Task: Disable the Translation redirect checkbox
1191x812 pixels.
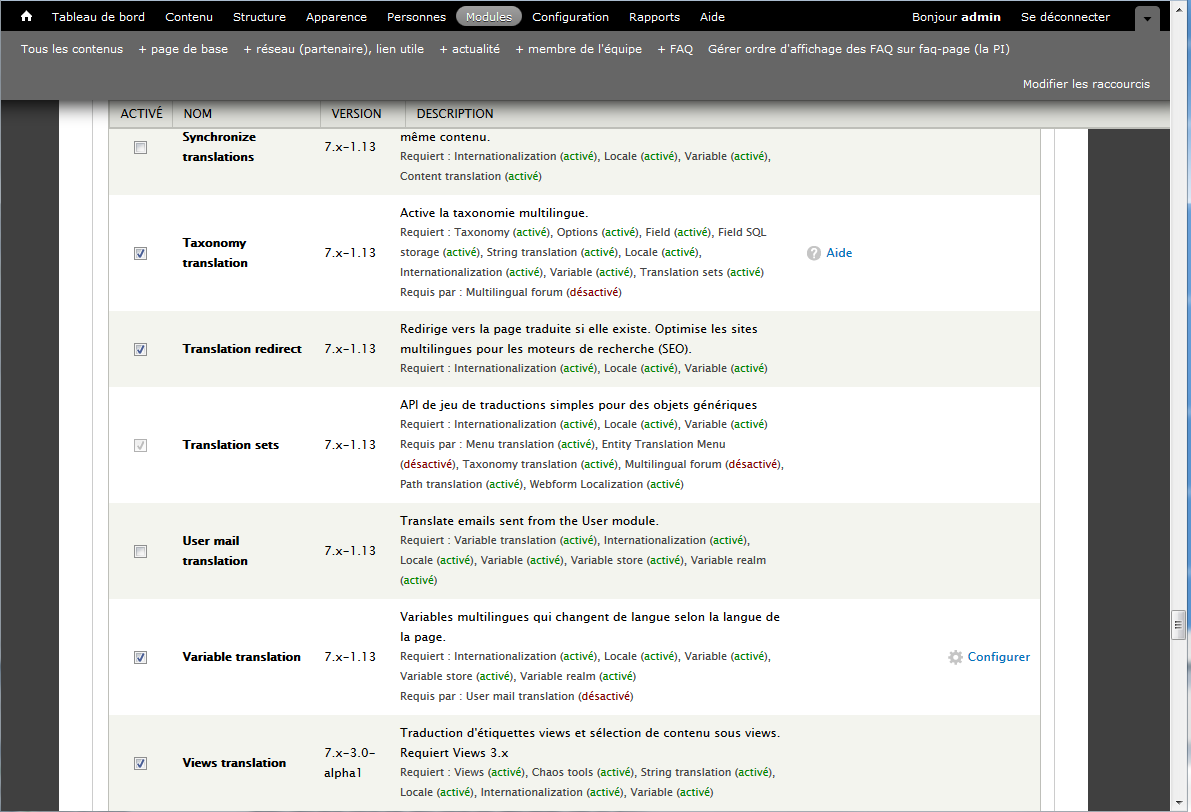Action: (141, 349)
